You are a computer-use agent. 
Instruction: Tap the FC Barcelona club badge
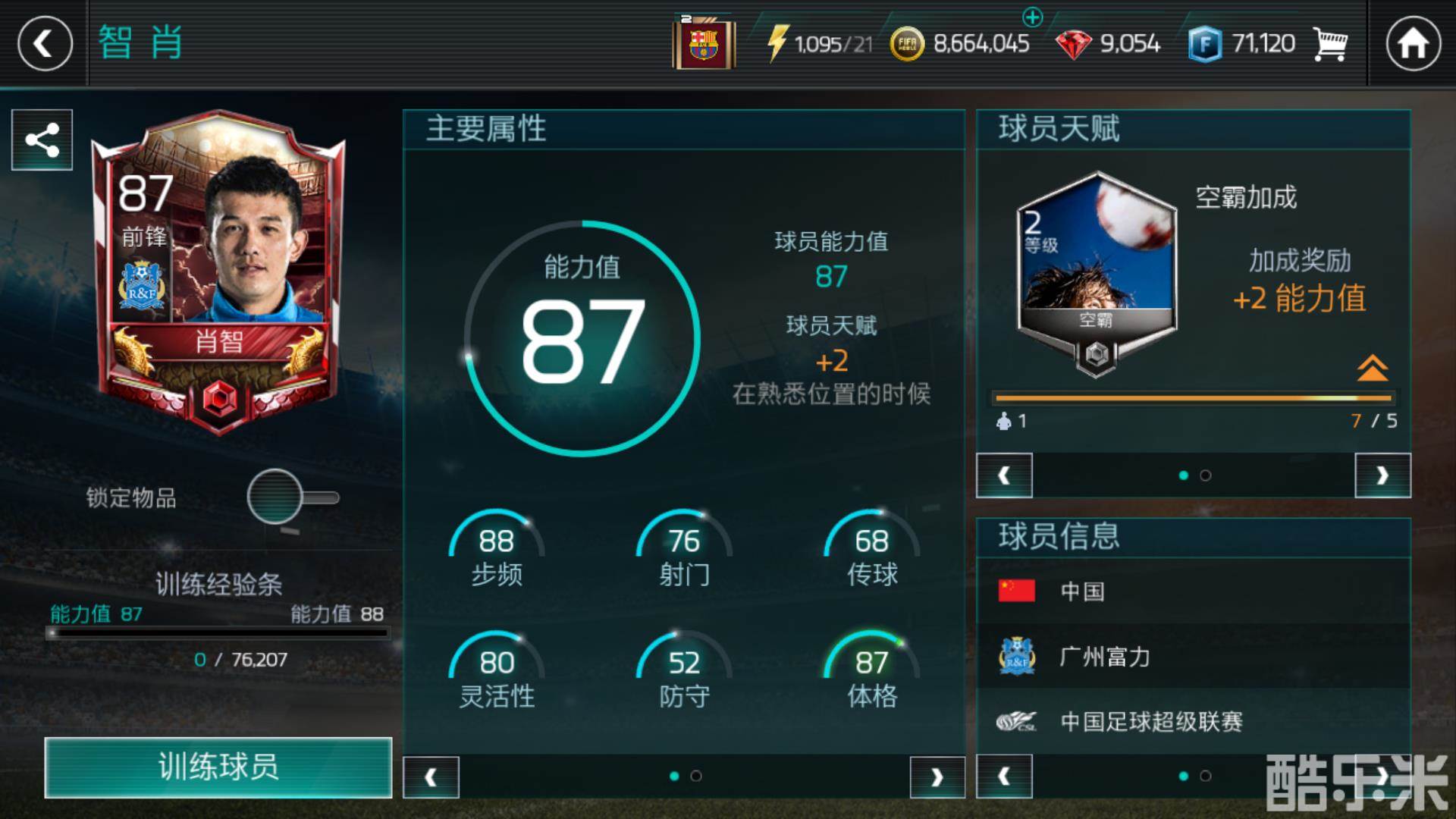click(703, 44)
